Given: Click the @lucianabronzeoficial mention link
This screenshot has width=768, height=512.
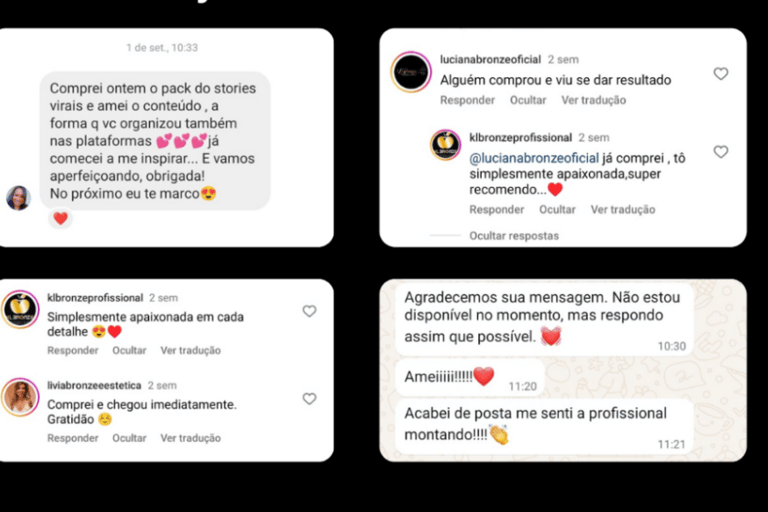Looking at the screenshot, I should pyautogui.click(x=534, y=158).
